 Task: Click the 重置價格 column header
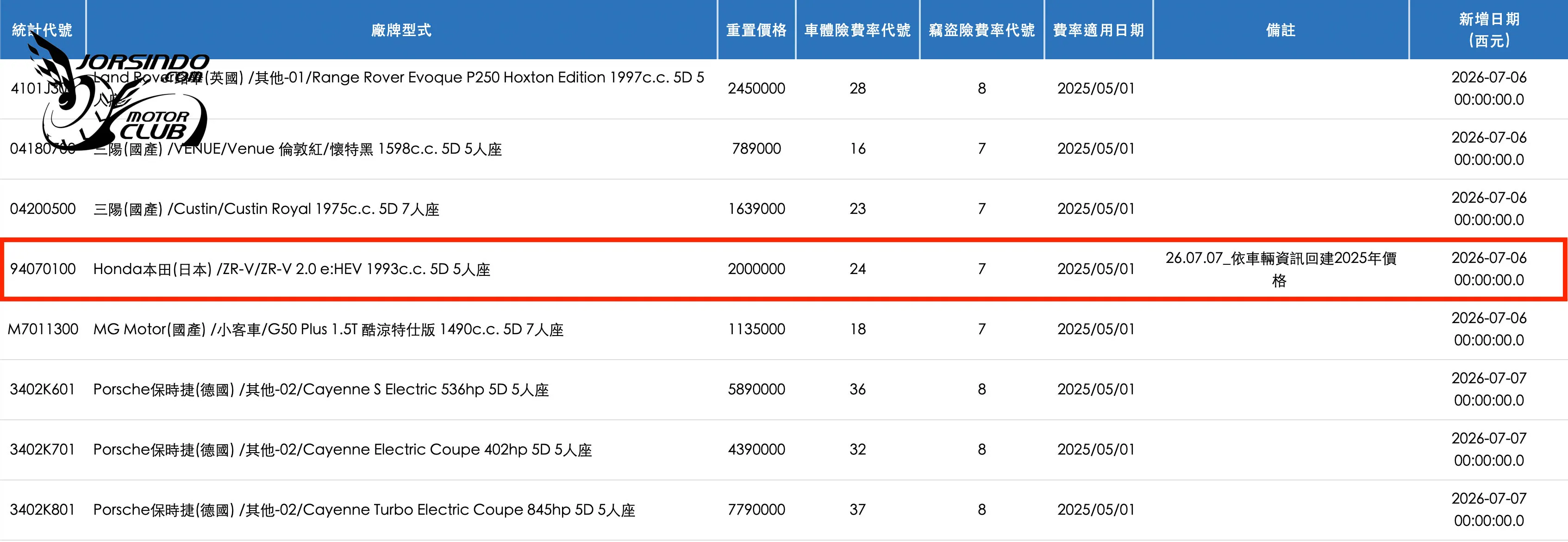click(x=756, y=30)
